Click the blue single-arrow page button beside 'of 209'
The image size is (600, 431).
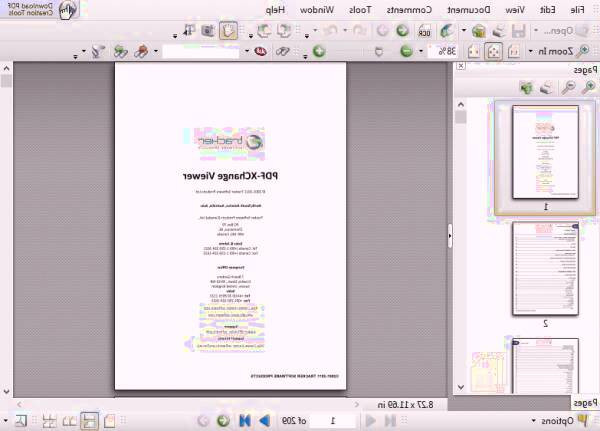(265, 421)
